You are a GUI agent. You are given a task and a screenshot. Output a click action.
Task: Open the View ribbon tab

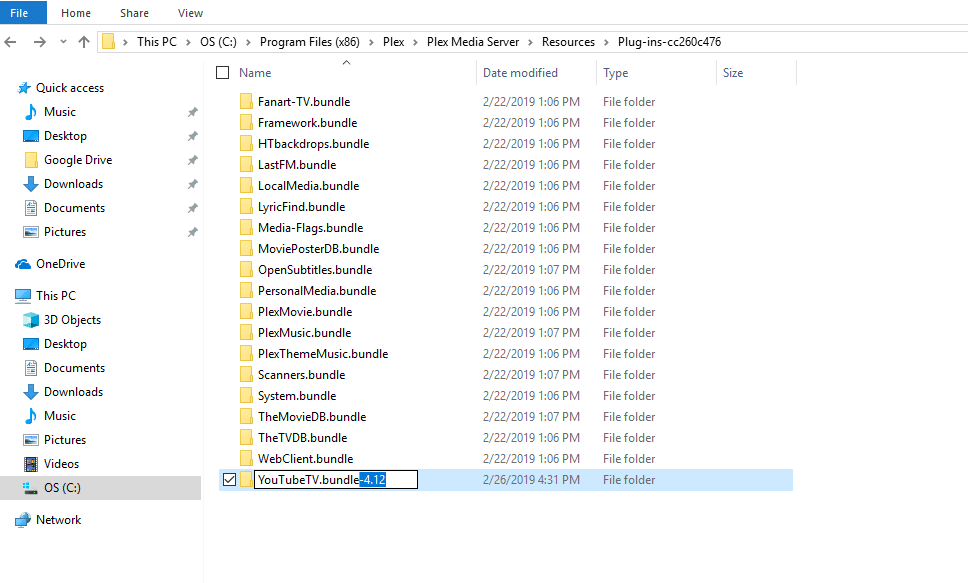pyautogui.click(x=190, y=13)
